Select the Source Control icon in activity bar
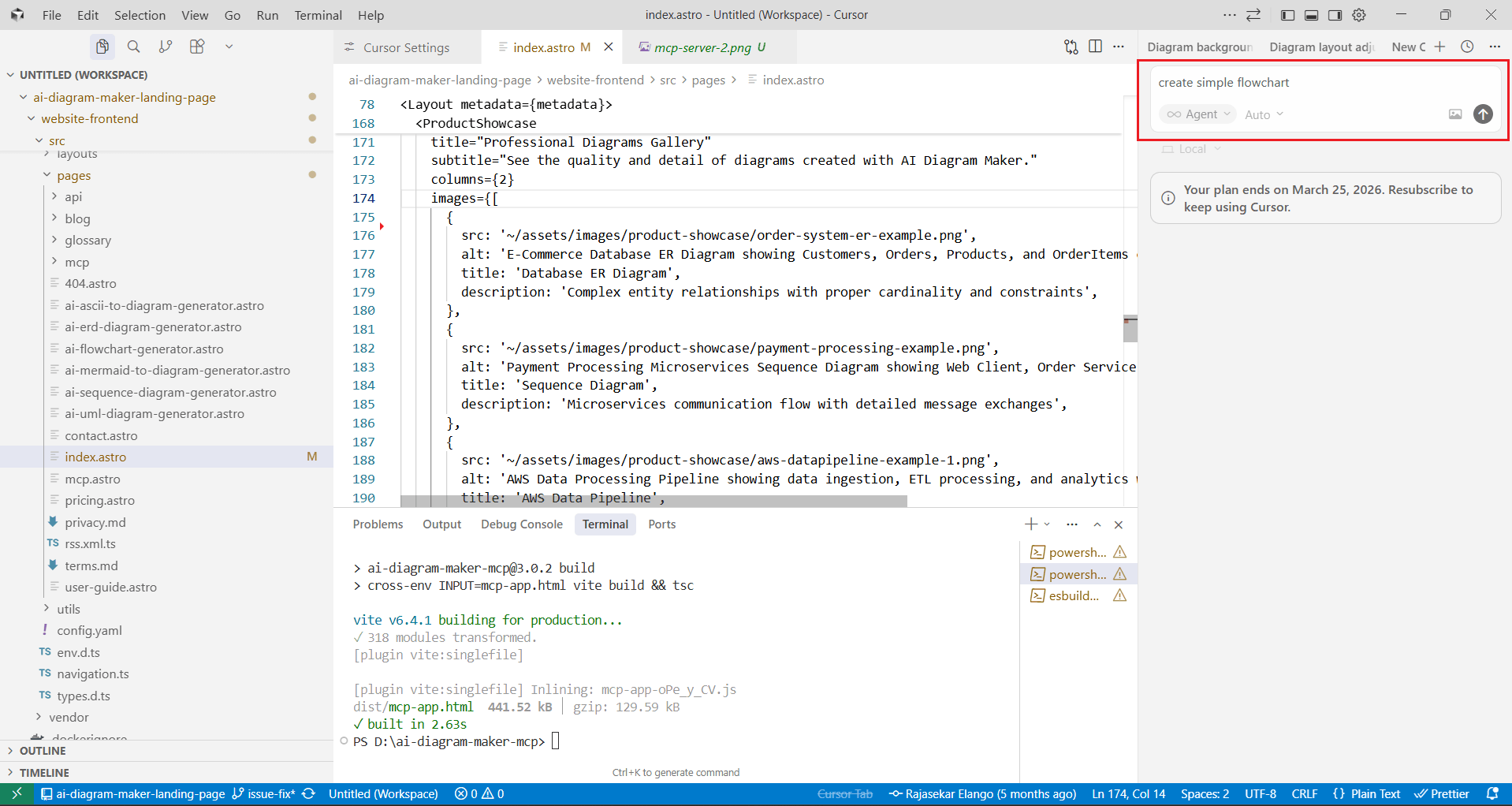Screen dimensions: 1512x806 point(165,47)
